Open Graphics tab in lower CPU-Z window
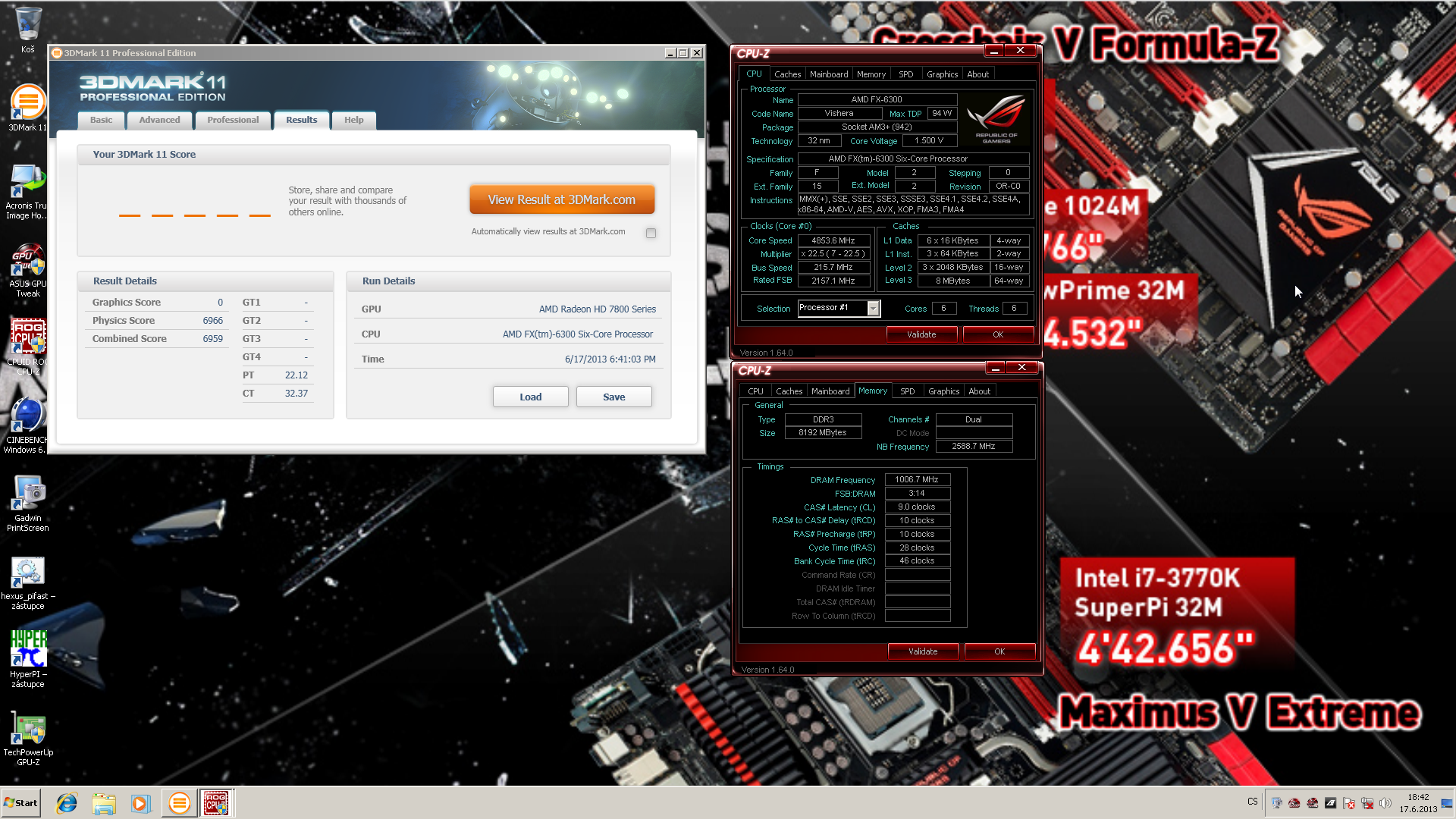 coord(943,391)
